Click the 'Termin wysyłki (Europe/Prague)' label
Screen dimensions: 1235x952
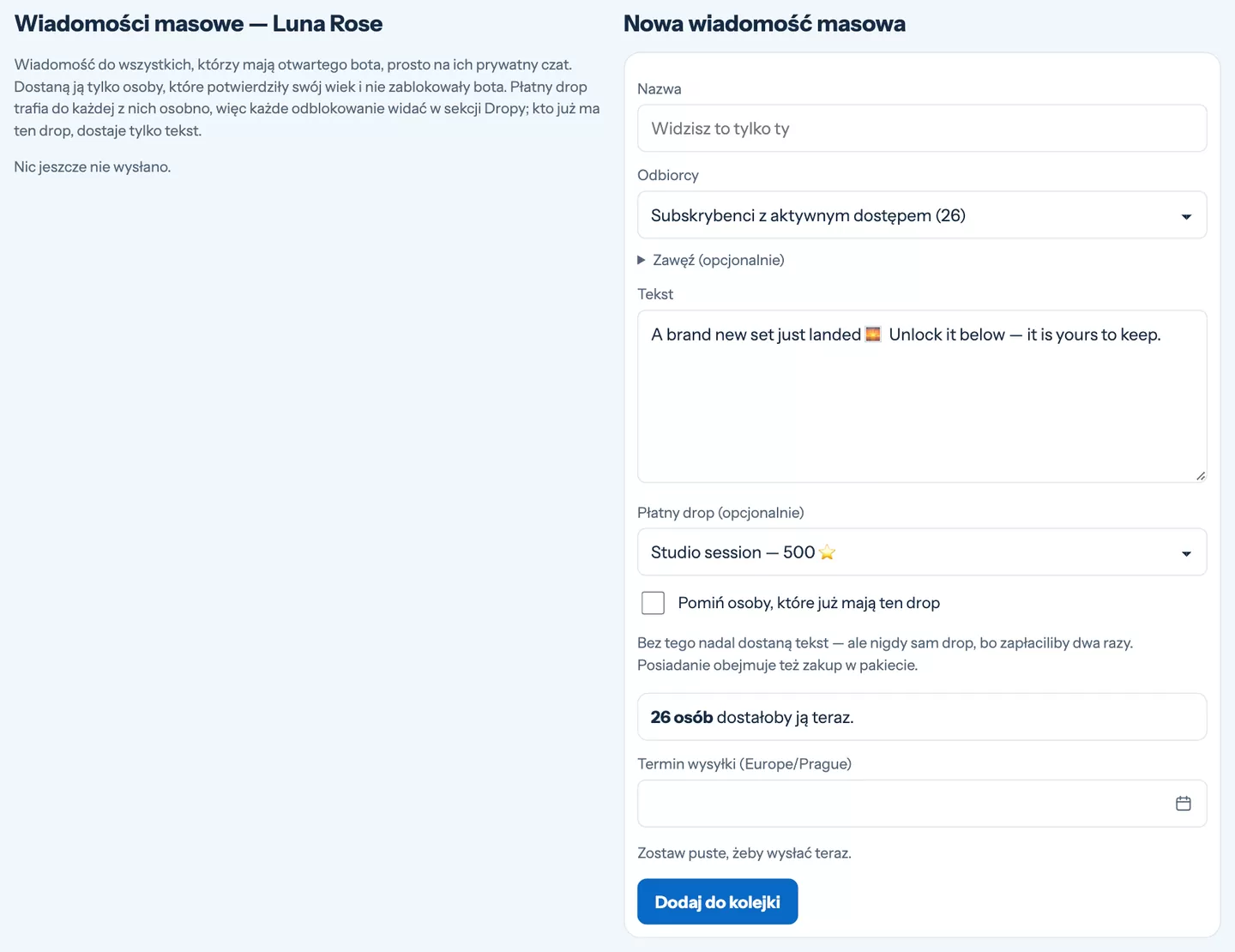click(x=744, y=763)
